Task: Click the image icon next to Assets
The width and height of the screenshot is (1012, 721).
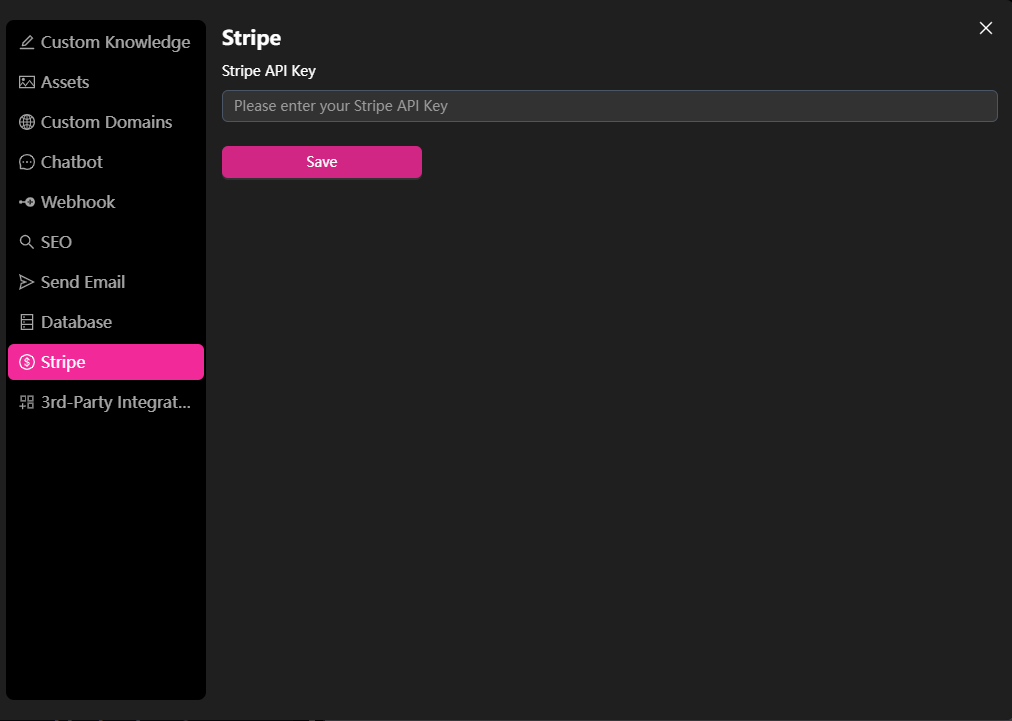Action: click(27, 82)
